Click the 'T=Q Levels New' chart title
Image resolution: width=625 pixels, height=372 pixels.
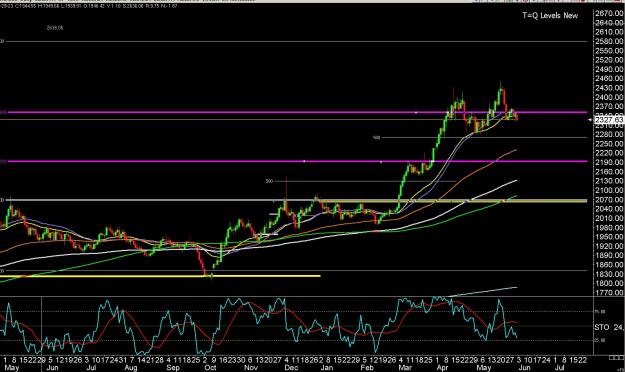tap(550, 16)
